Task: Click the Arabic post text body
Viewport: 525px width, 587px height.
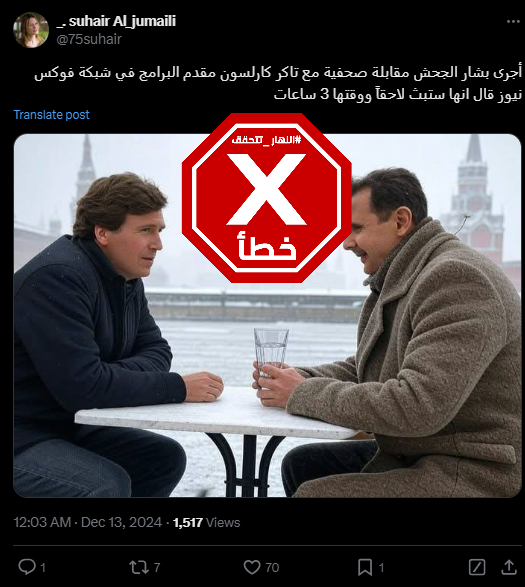Action: point(278,83)
